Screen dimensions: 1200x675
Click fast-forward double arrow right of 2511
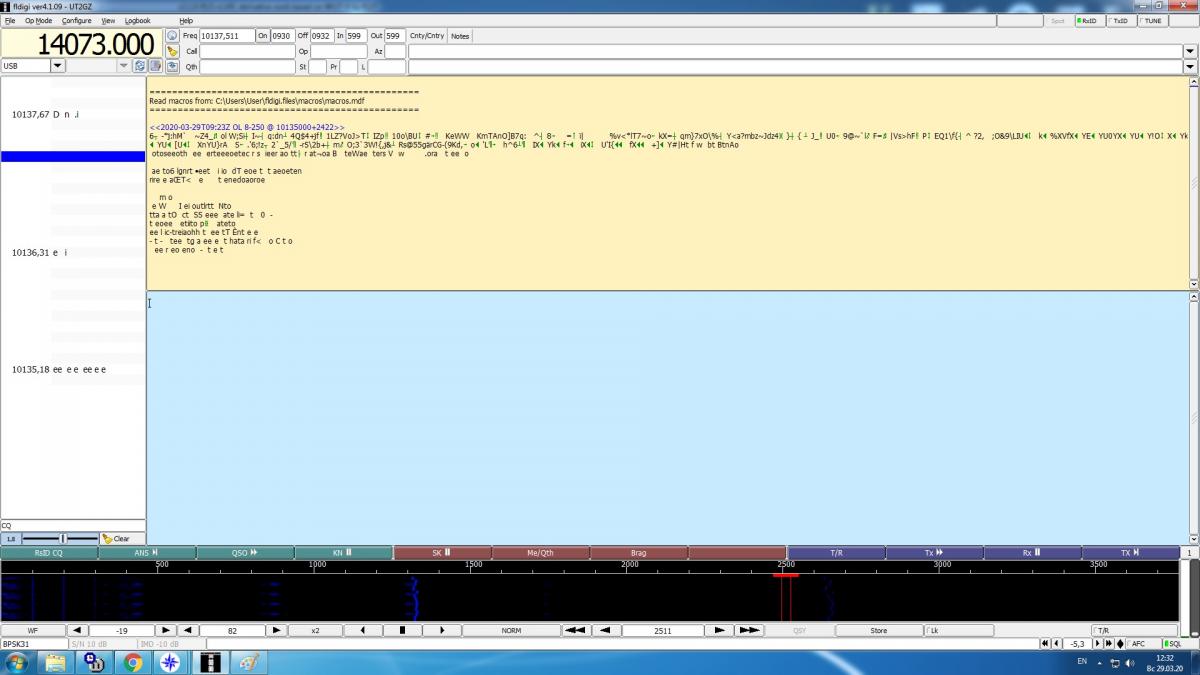(749, 631)
